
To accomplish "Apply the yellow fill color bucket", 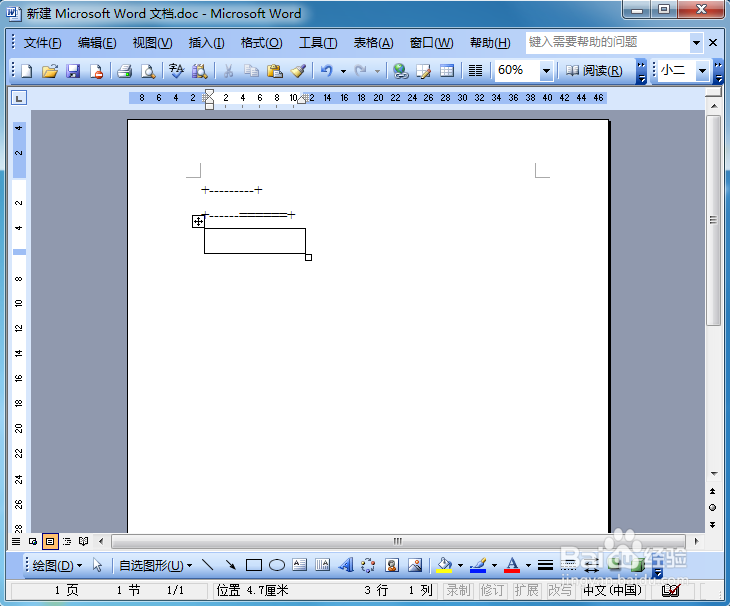I will (x=445, y=565).
